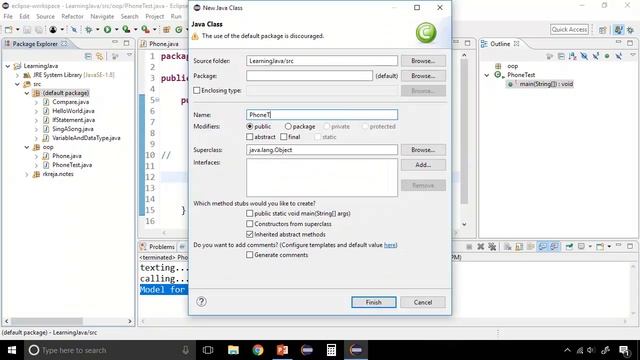Check the Enclosing type checkbox
The height and width of the screenshot is (360, 640).
[197, 90]
